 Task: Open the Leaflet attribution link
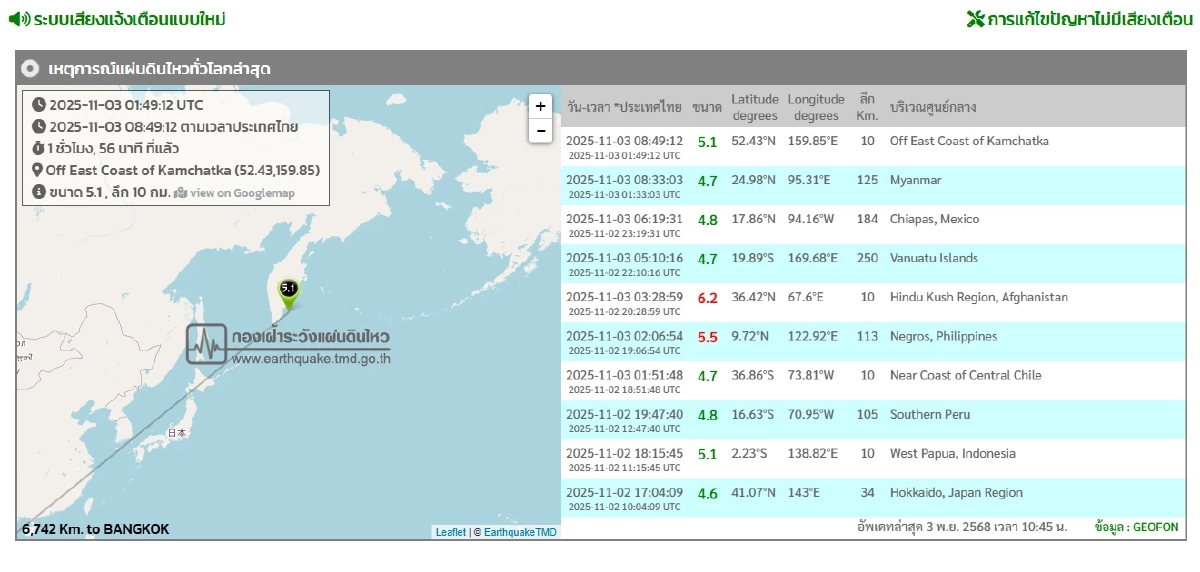(x=450, y=532)
